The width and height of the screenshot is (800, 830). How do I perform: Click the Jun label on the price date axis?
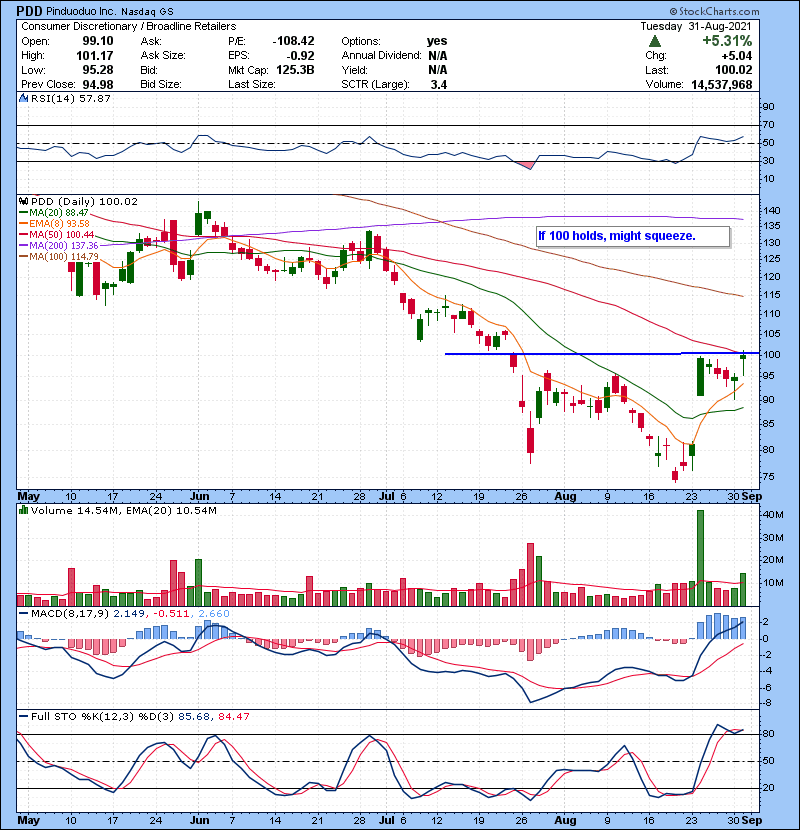199,497
